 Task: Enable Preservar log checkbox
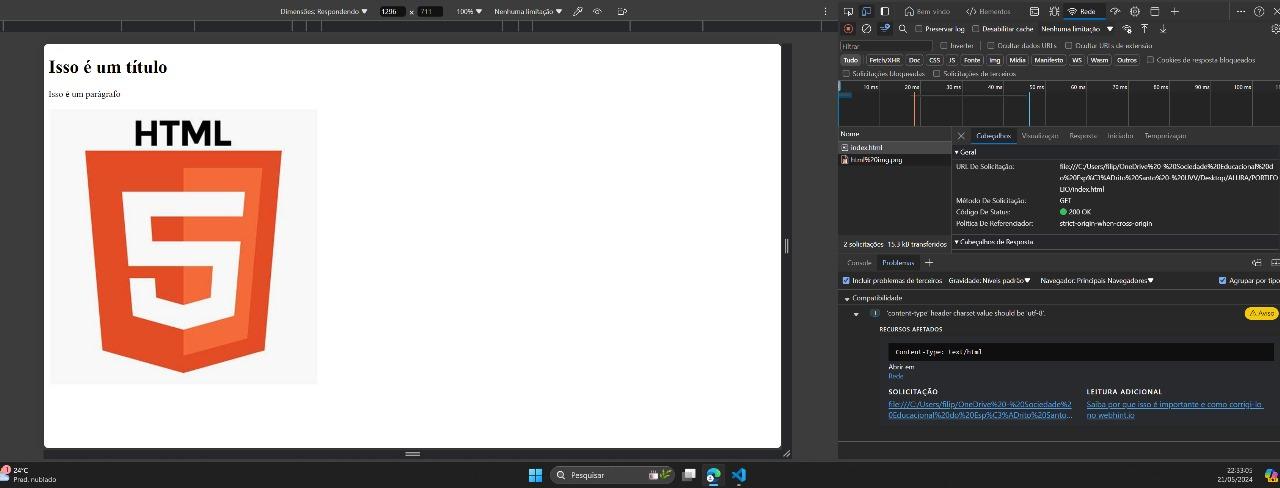tap(919, 29)
